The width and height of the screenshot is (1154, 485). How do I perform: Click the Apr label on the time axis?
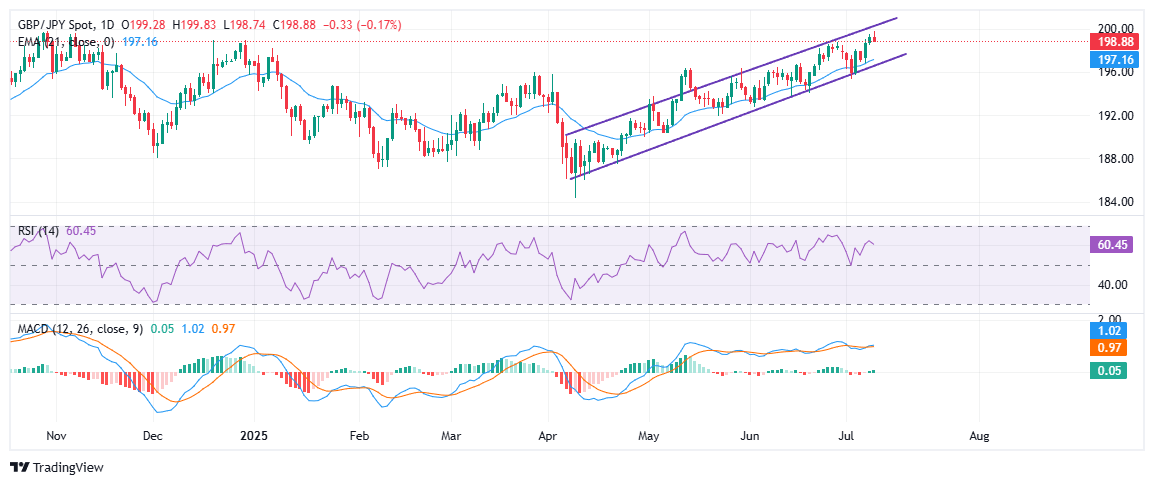pyautogui.click(x=546, y=436)
